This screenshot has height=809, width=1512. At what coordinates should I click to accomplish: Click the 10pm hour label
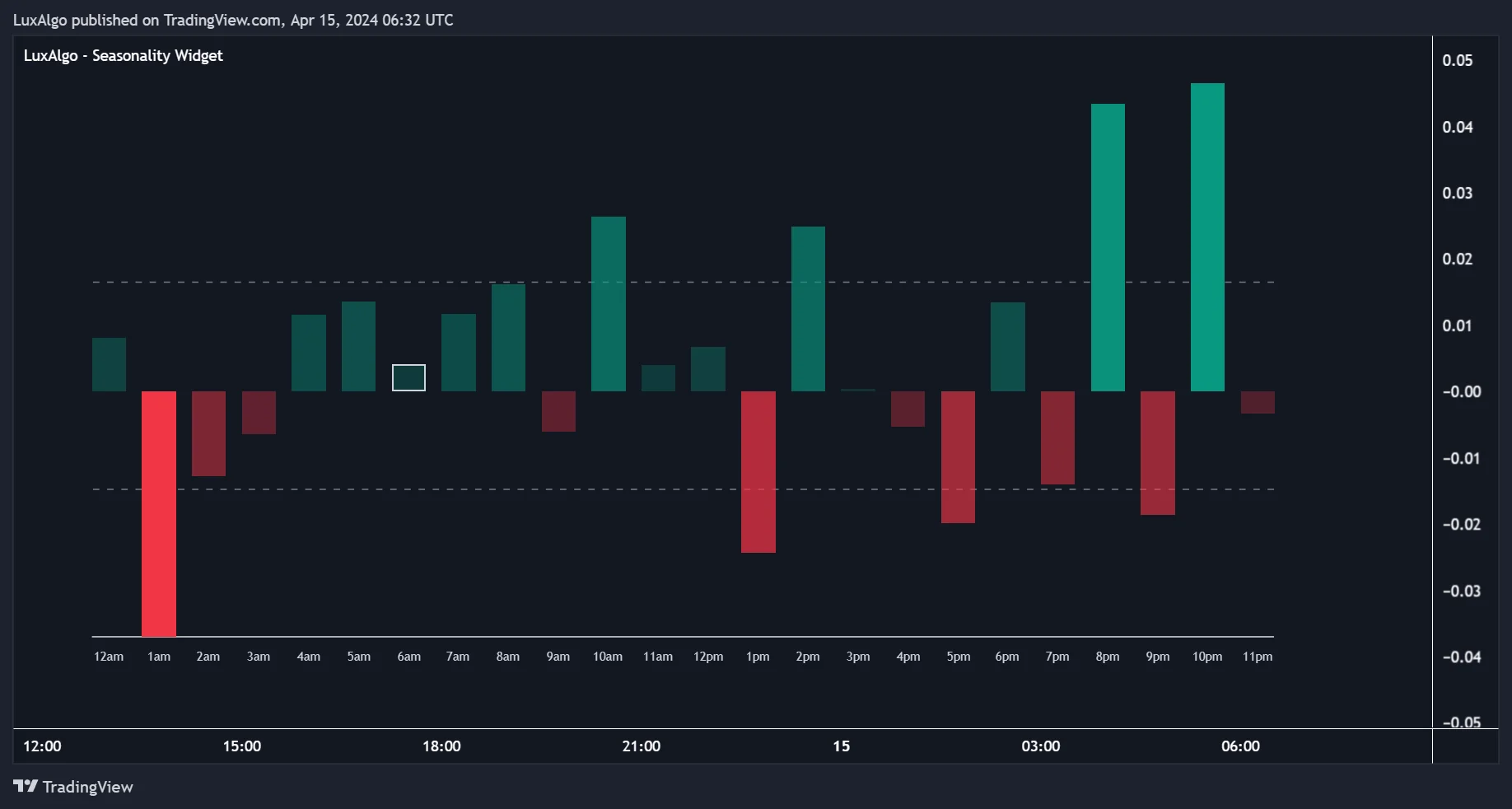click(x=1207, y=657)
